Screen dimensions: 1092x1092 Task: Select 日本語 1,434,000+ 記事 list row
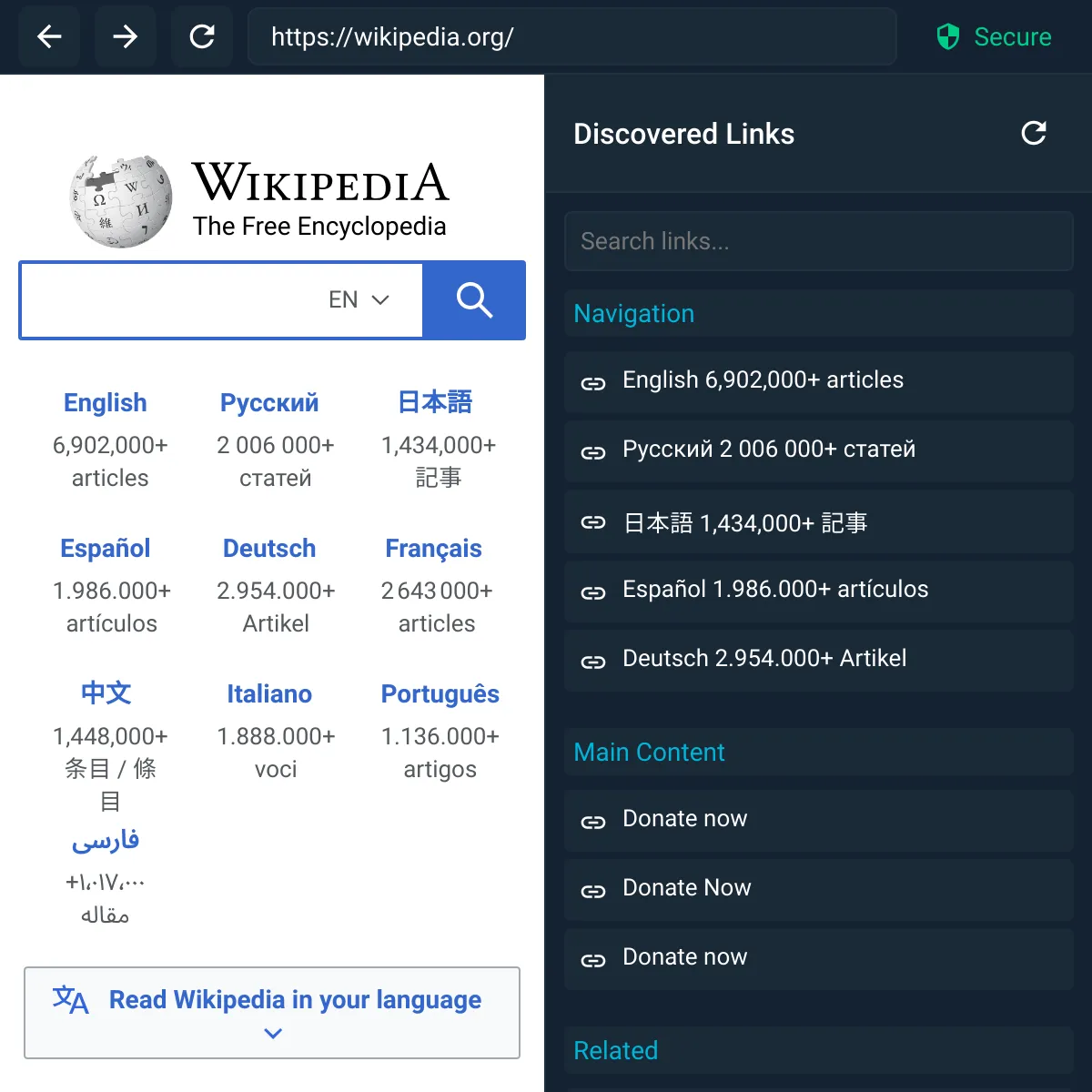pyautogui.click(x=819, y=521)
